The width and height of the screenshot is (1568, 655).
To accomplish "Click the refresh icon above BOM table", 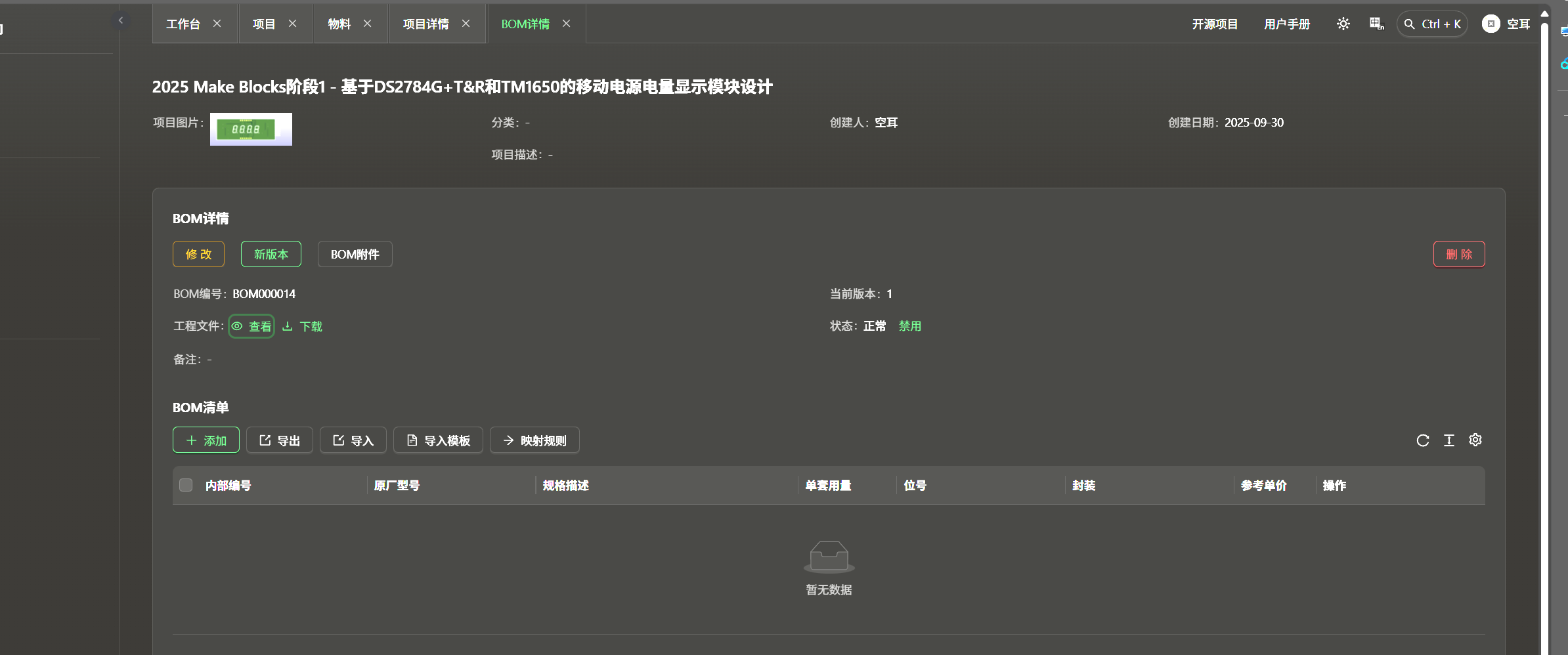I will tap(1422, 440).
